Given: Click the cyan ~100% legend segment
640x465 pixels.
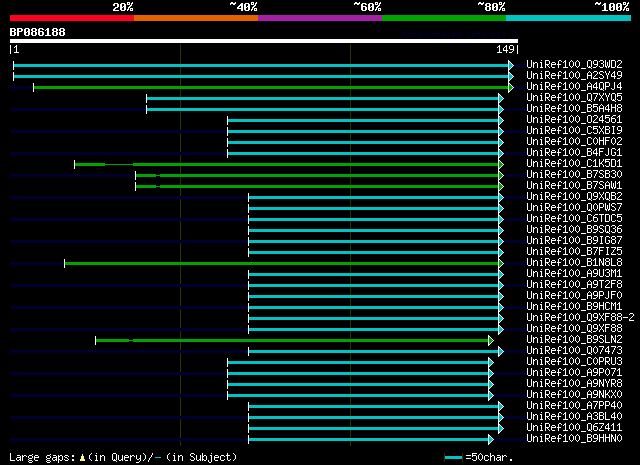Looking at the screenshot, I should pos(569,18).
